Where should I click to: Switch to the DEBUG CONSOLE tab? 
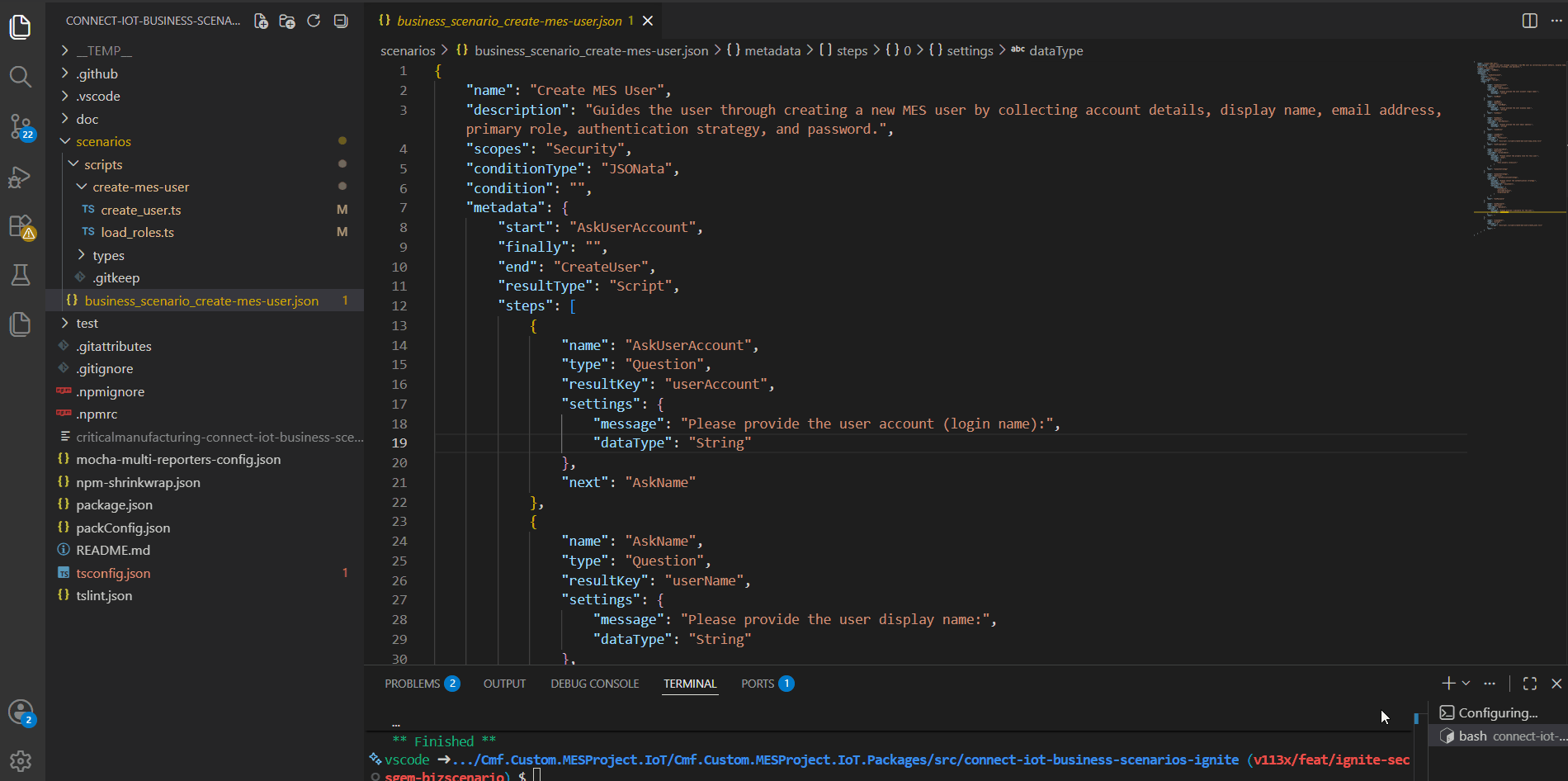point(595,684)
